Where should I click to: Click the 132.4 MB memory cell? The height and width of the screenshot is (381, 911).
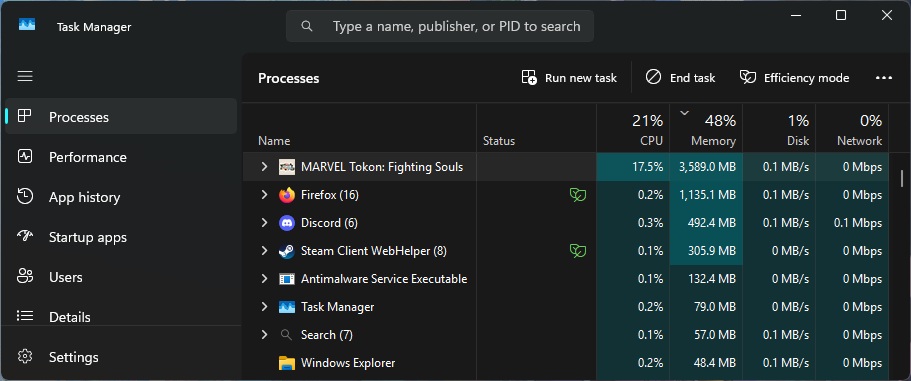tap(706, 279)
